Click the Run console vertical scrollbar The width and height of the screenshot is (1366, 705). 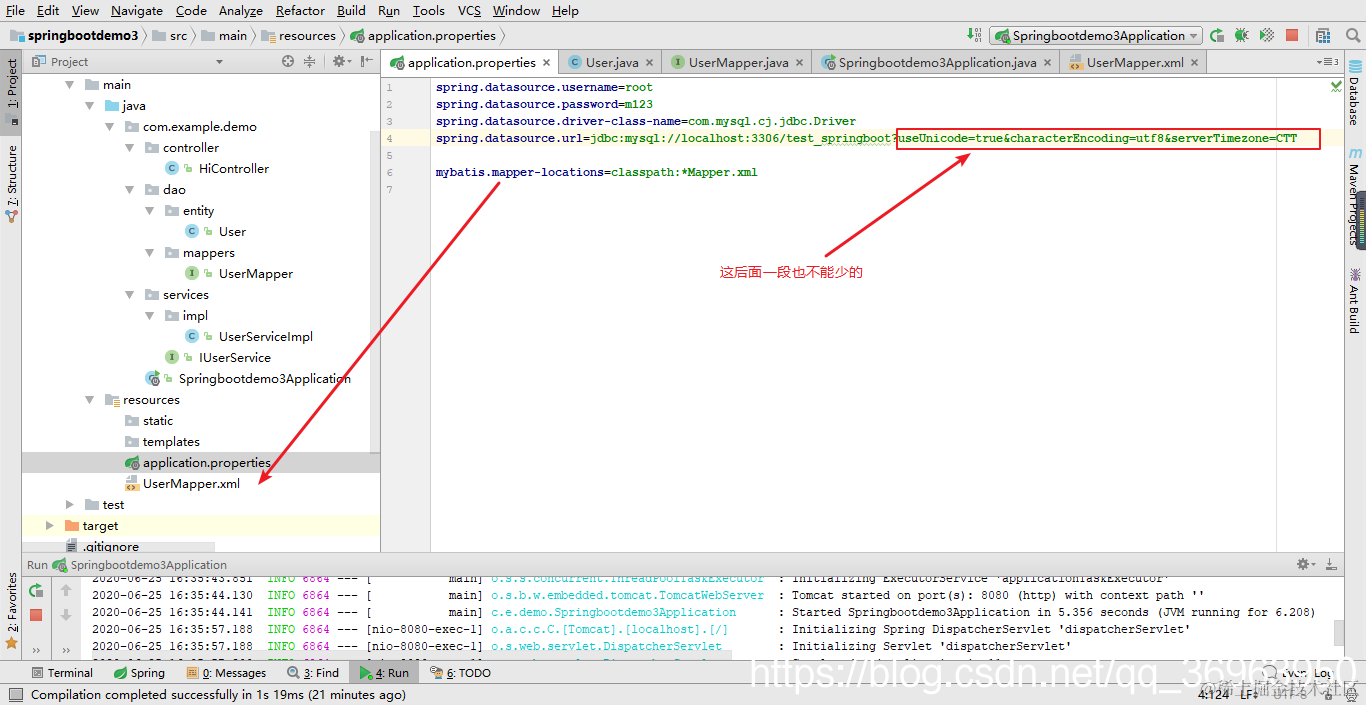(1339, 632)
